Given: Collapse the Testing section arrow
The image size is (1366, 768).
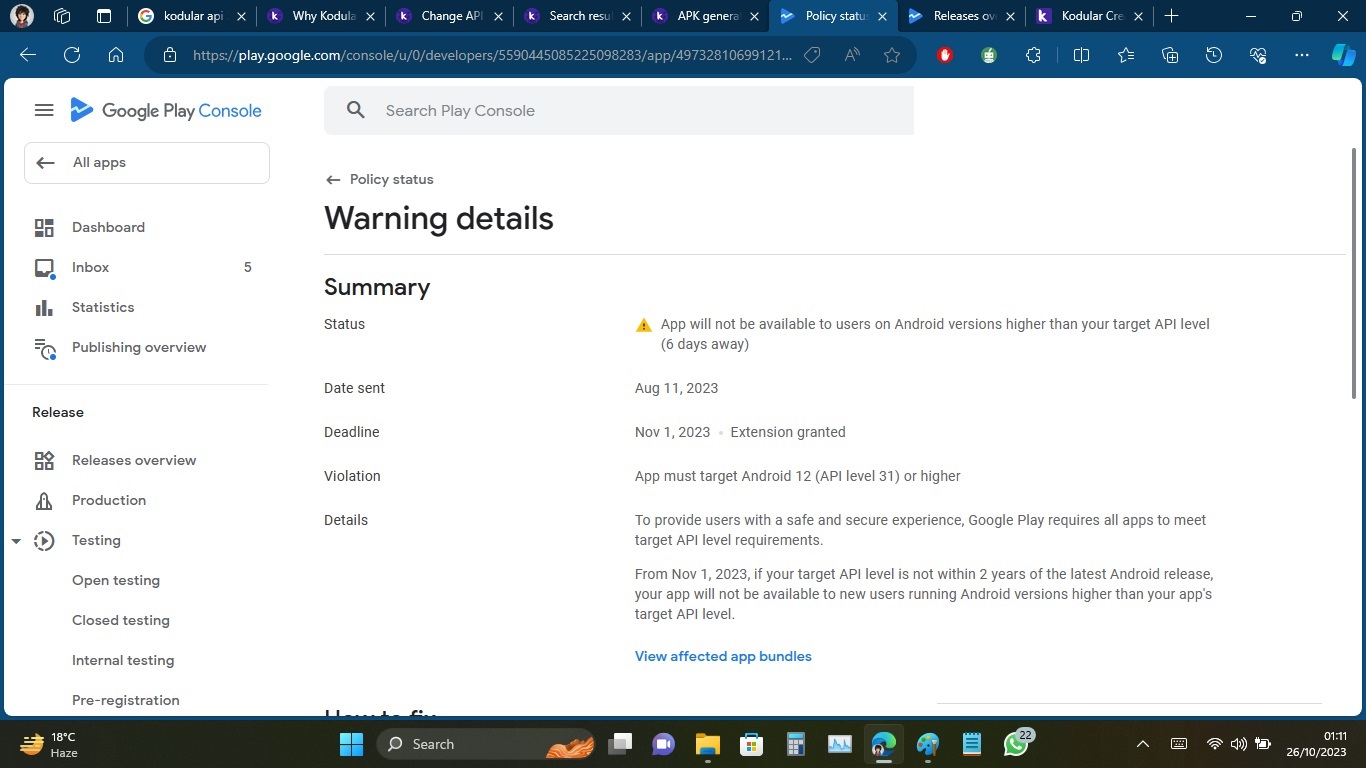Looking at the screenshot, I should [16, 541].
